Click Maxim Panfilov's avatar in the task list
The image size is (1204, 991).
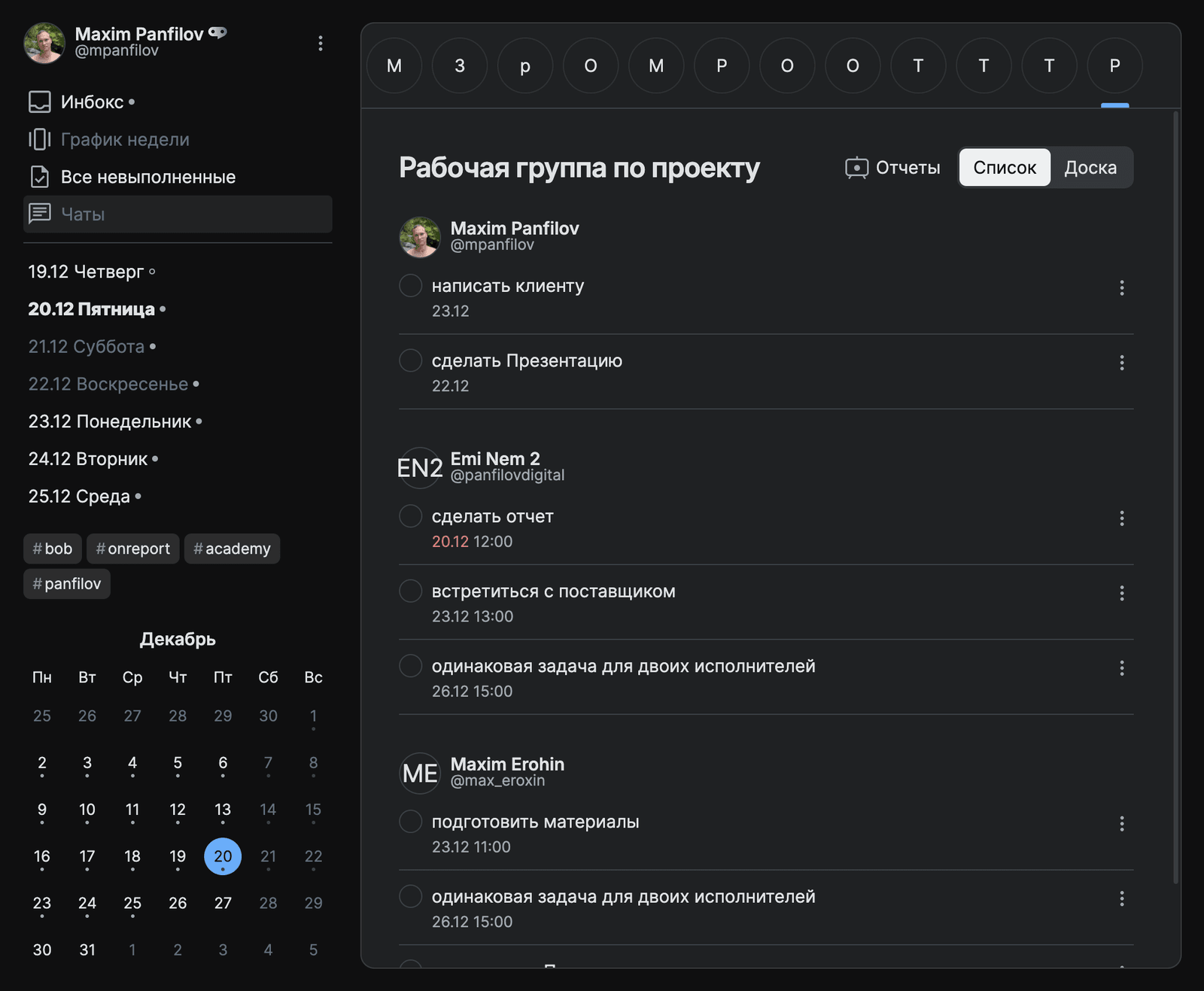coord(419,237)
